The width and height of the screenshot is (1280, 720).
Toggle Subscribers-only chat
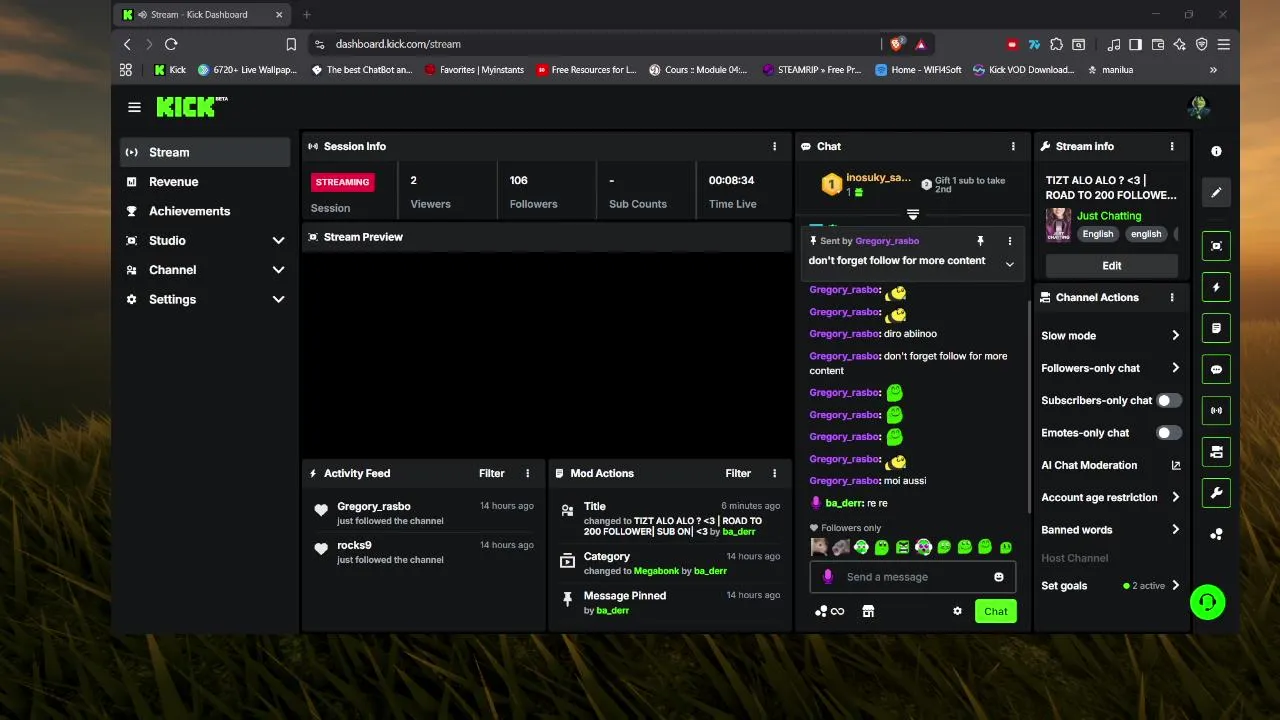point(1168,400)
